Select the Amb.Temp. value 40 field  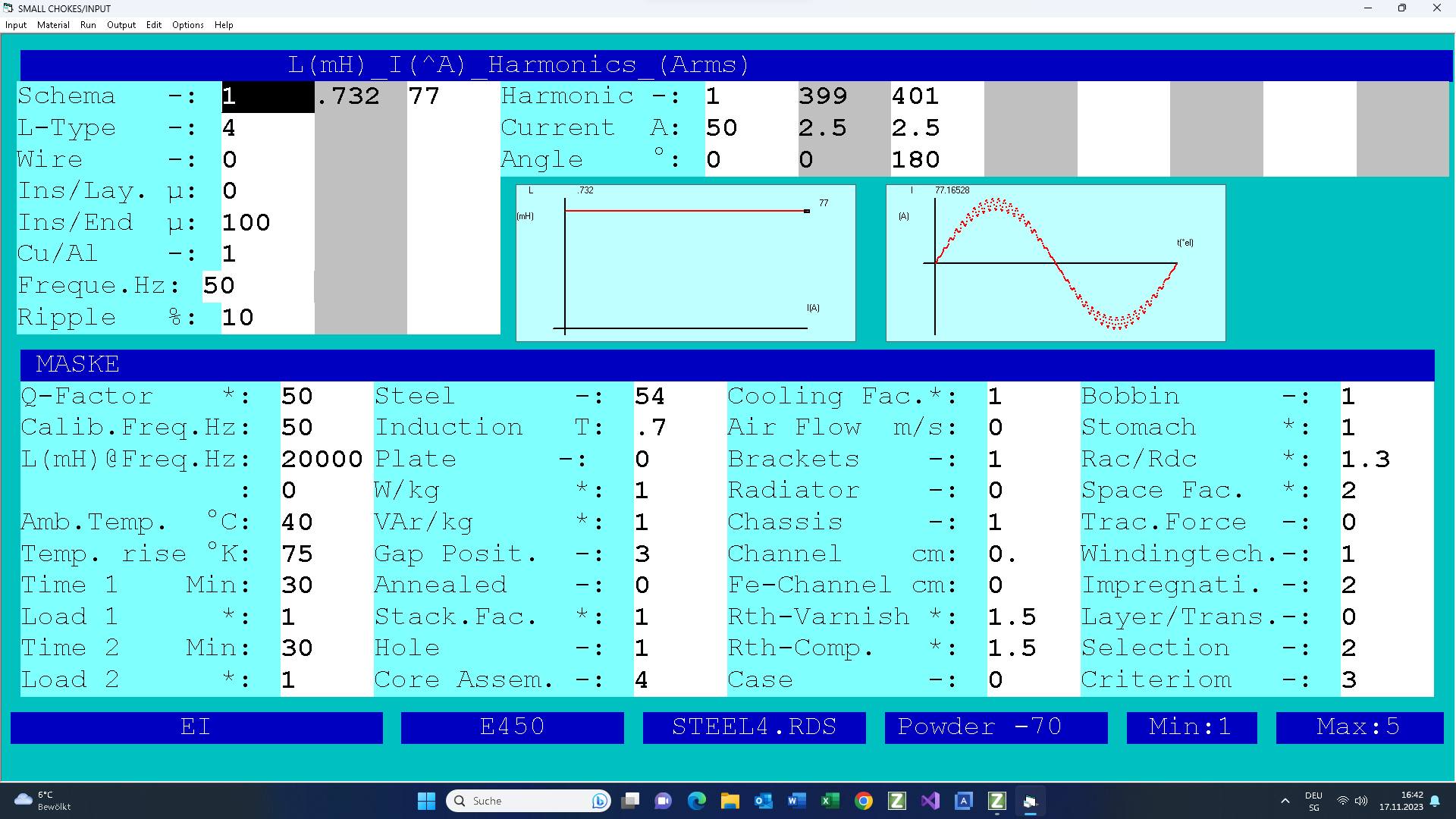[x=326, y=522]
